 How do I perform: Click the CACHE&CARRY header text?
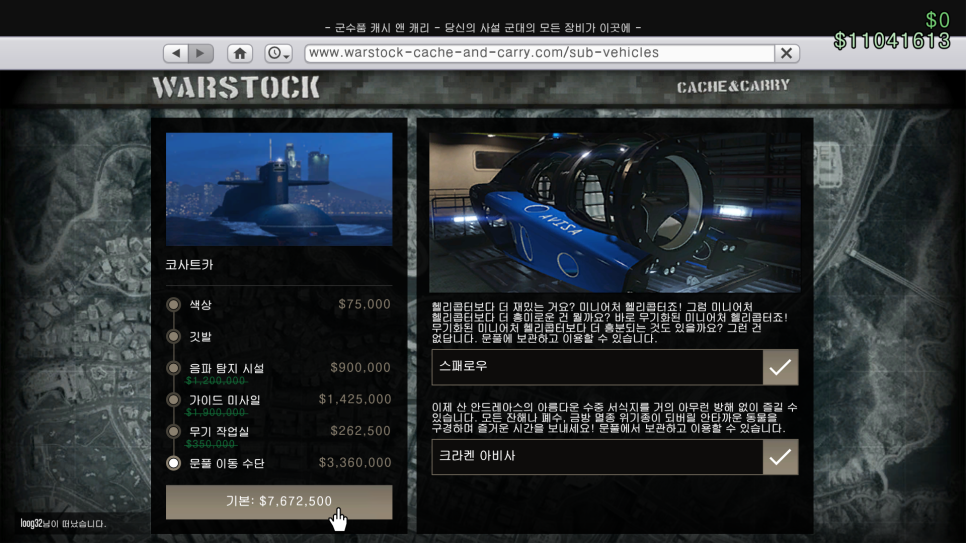tap(733, 86)
